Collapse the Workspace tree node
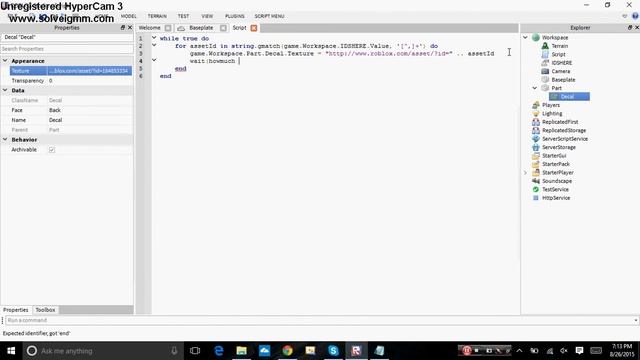Image resolution: width=640 pixels, height=360 pixels. (526, 38)
